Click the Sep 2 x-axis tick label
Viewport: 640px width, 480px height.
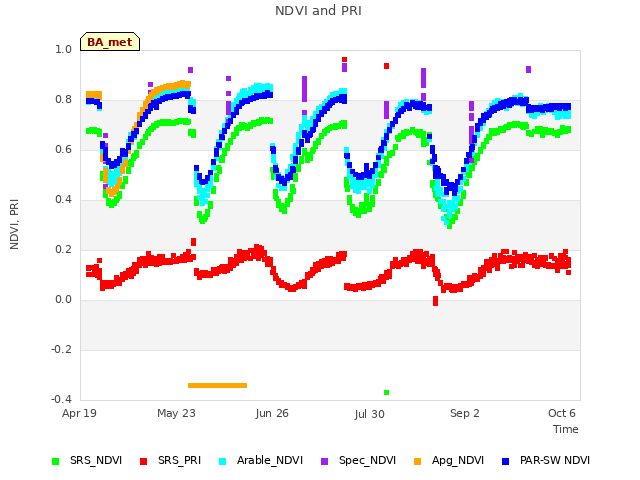coord(464,413)
